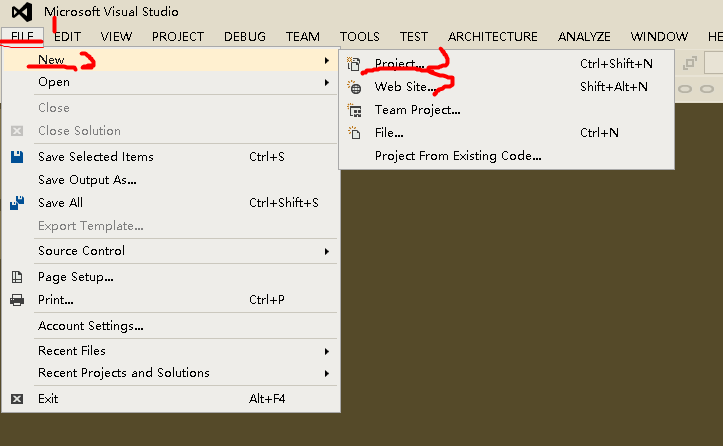723x446 pixels.
Task: Open the EDIT menu
Action: (67, 36)
